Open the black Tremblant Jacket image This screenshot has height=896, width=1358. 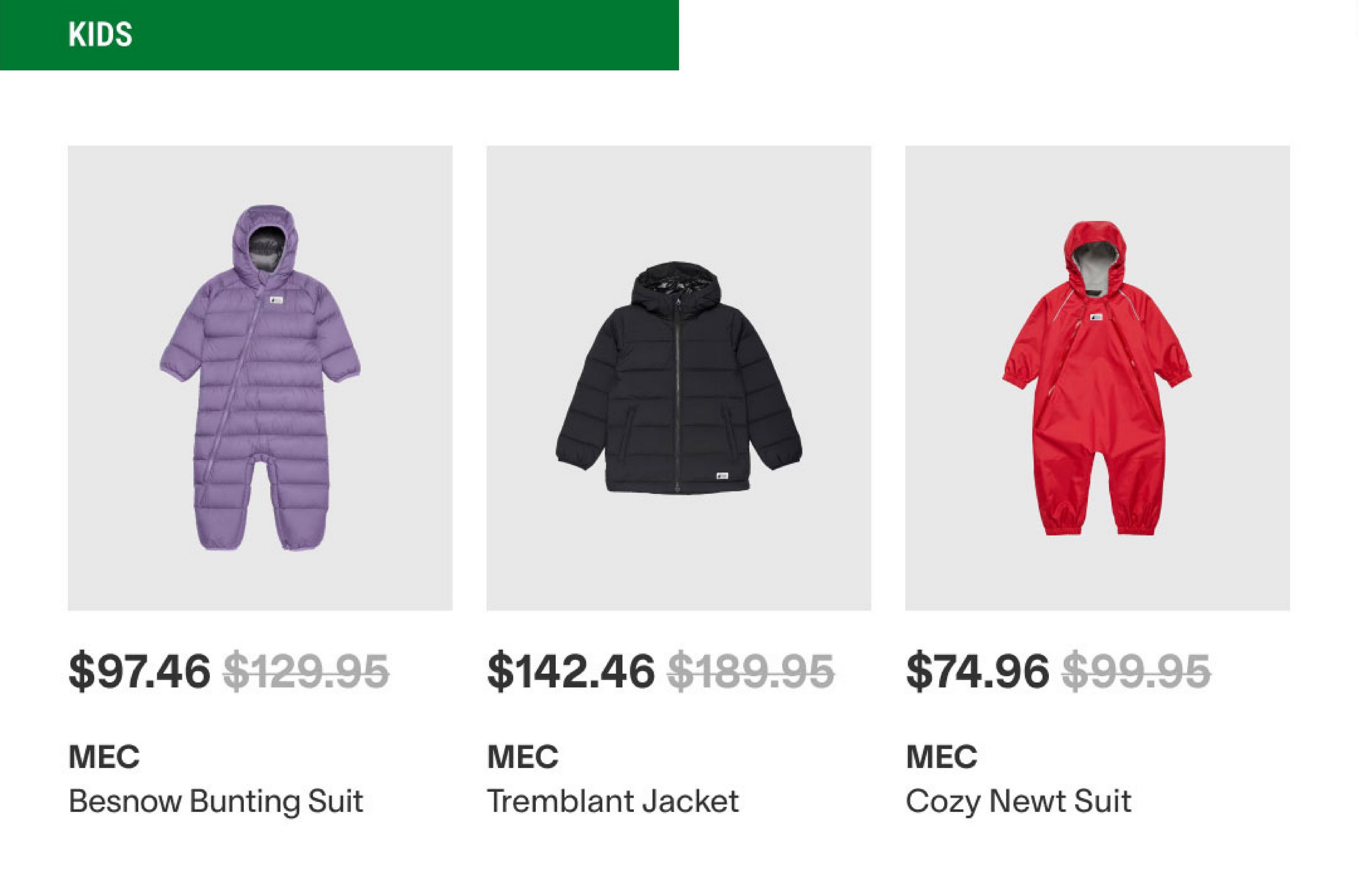[678, 378]
